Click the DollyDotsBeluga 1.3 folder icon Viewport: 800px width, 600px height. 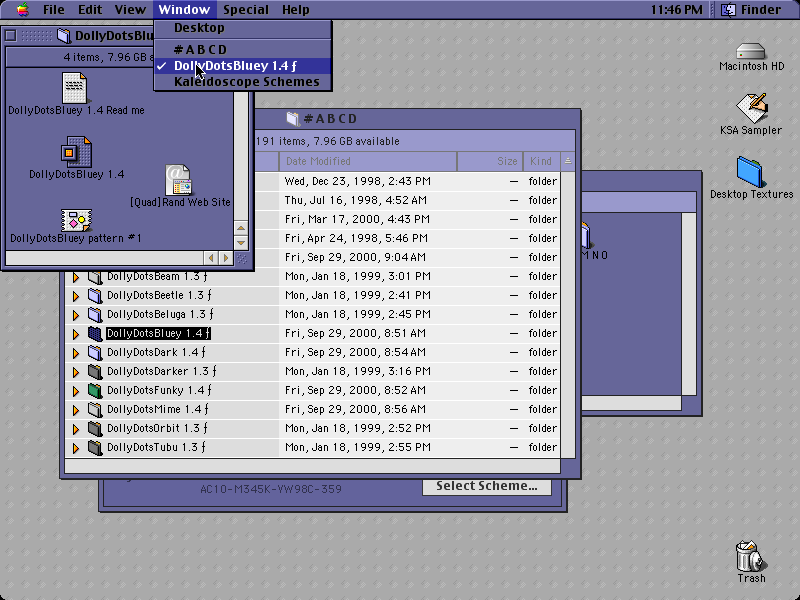[95, 314]
